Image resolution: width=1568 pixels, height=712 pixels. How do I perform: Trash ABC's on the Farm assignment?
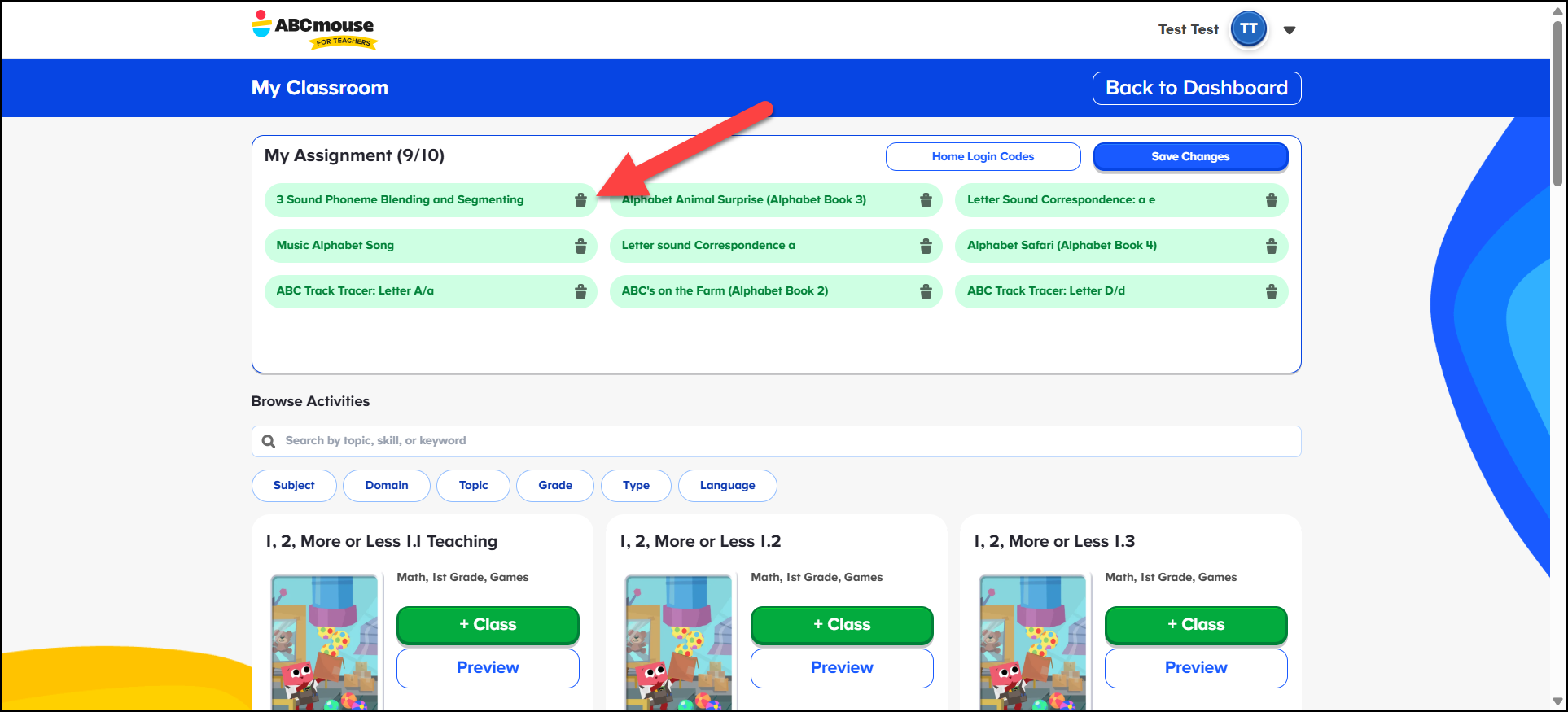pos(926,291)
